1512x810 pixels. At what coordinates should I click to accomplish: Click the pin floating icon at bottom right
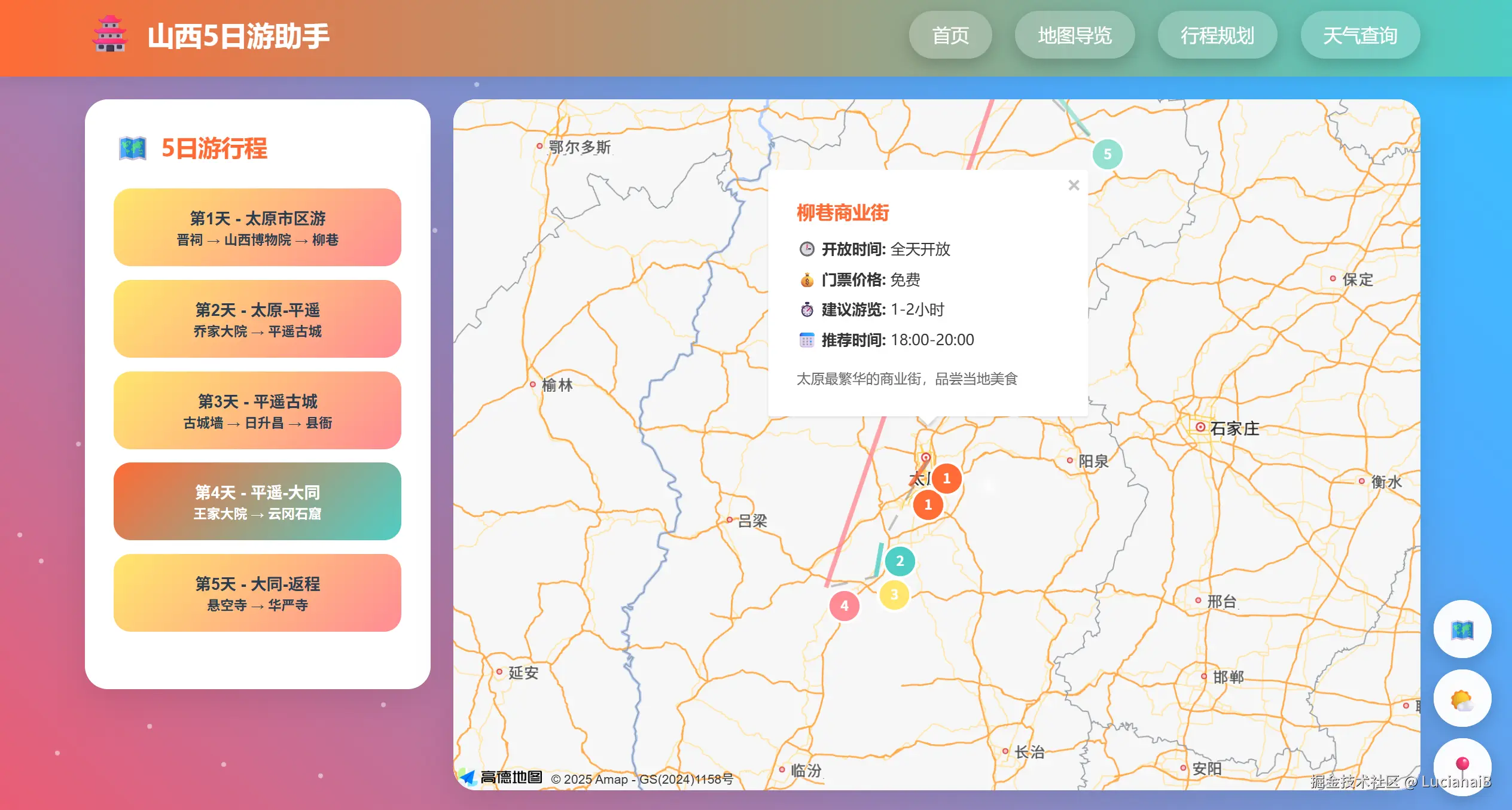[x=1463, y=768]
